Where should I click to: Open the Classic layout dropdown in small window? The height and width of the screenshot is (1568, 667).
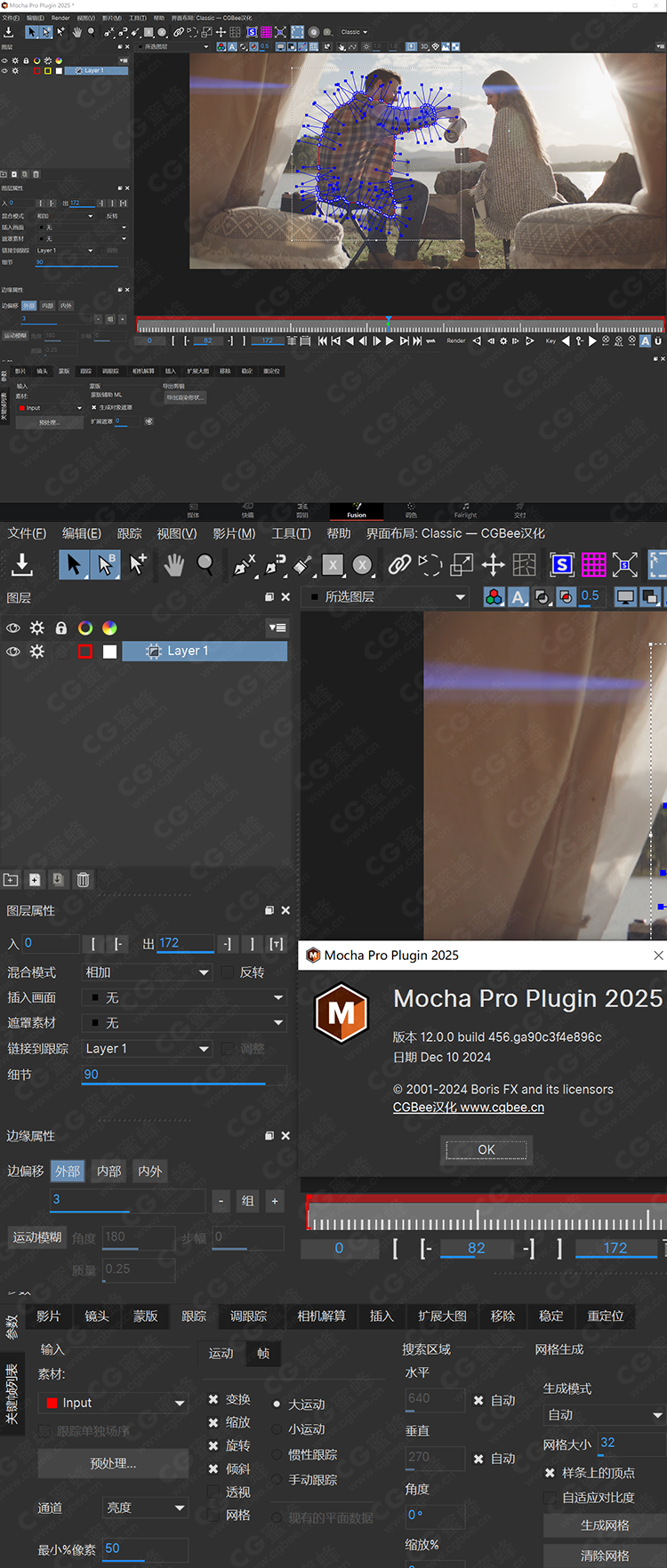(354, 32)
